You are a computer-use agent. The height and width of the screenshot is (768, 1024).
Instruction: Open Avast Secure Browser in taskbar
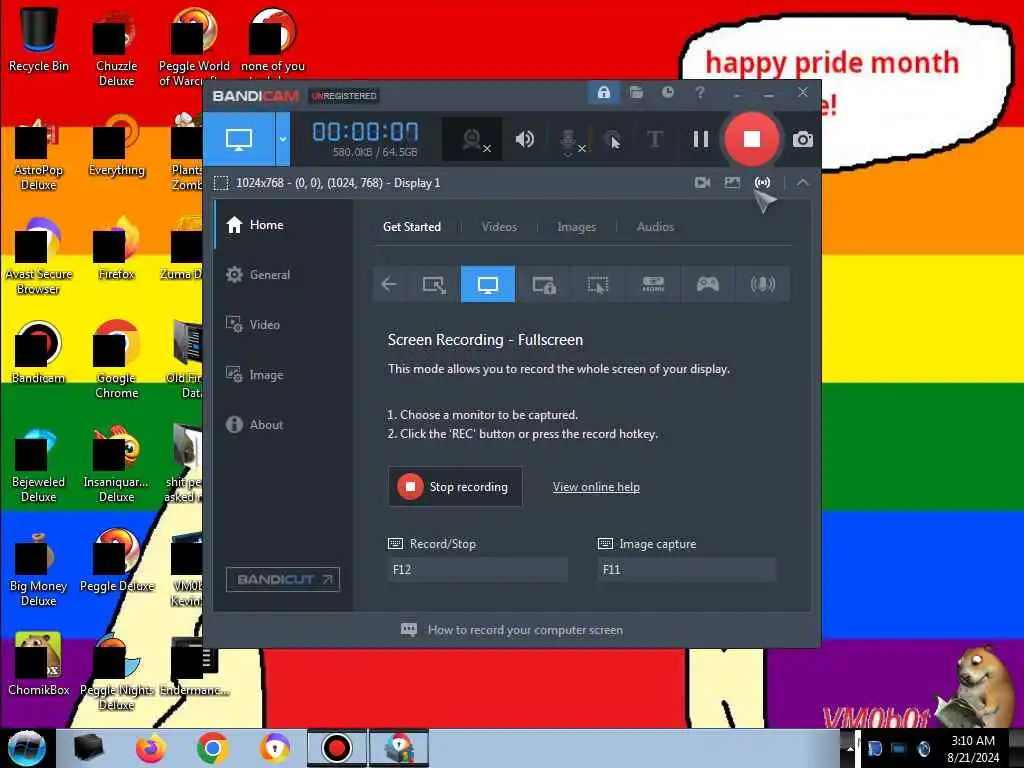(274, 748)
